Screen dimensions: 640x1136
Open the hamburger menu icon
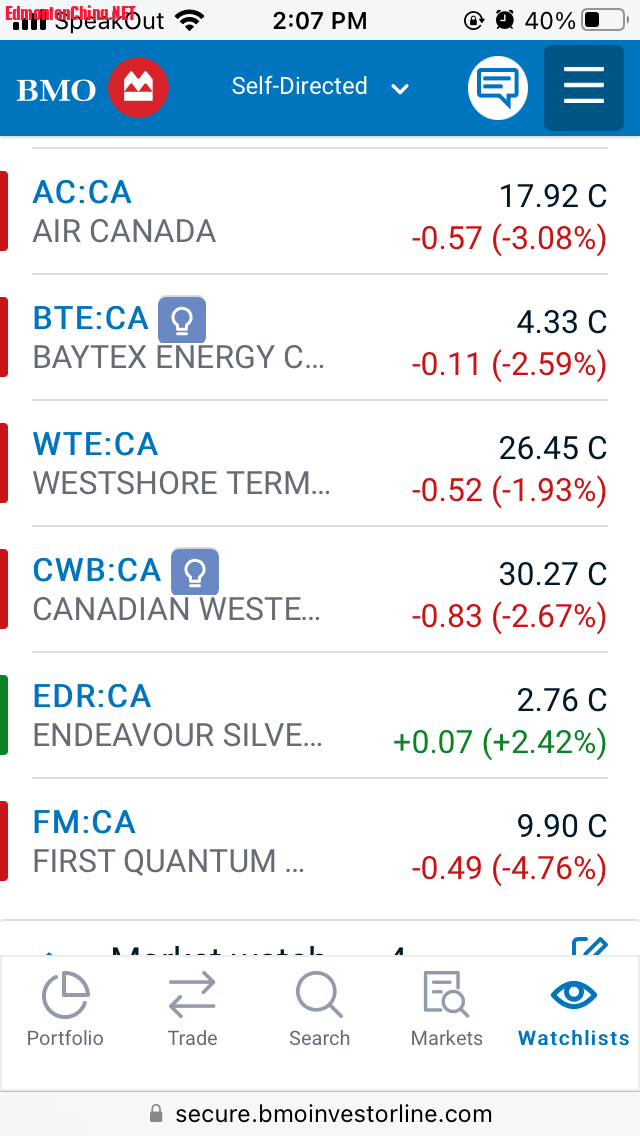pyautogui.click(x=583, y=88)
